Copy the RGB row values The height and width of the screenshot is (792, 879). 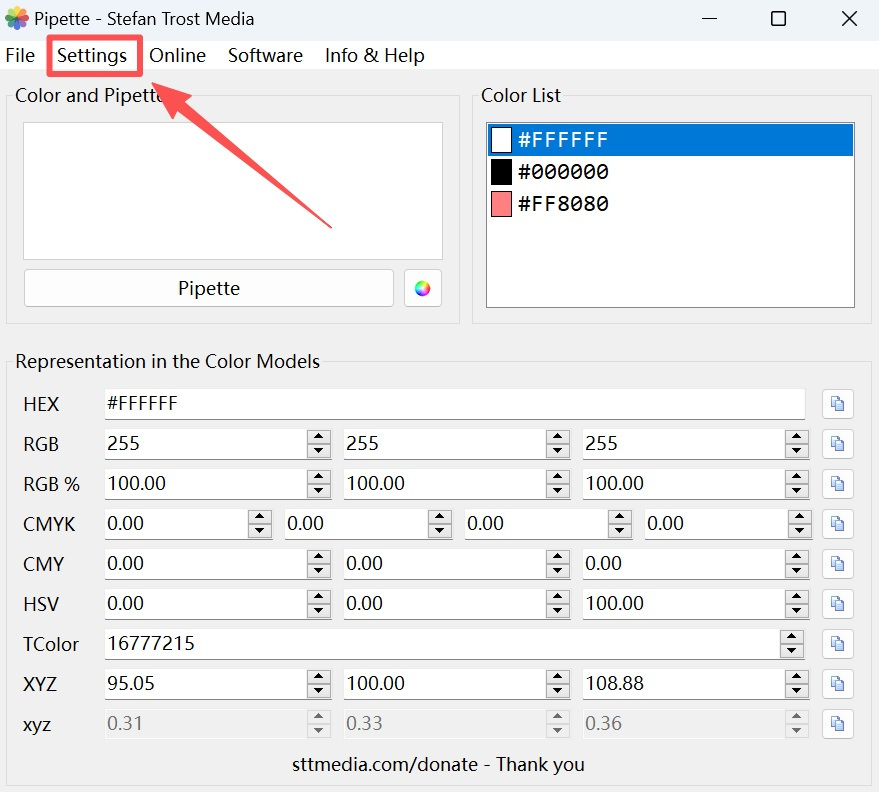(838, 444)
